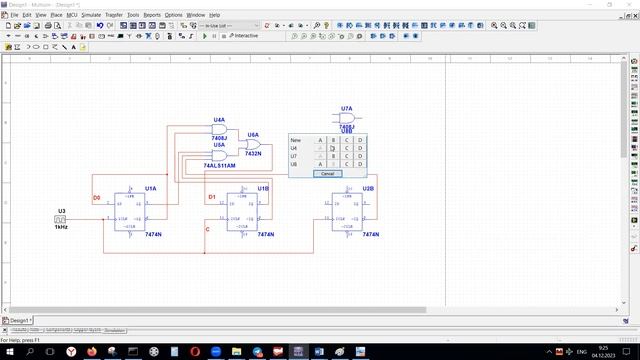
Task: Open the find magnifier icon
Action: click(x=317, y=25)
